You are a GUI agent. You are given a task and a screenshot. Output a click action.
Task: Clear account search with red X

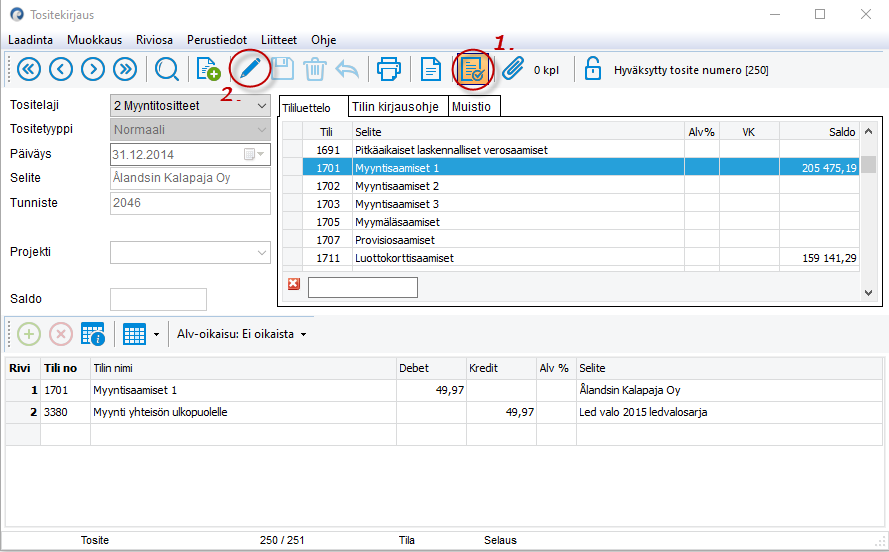click(294, 284)
